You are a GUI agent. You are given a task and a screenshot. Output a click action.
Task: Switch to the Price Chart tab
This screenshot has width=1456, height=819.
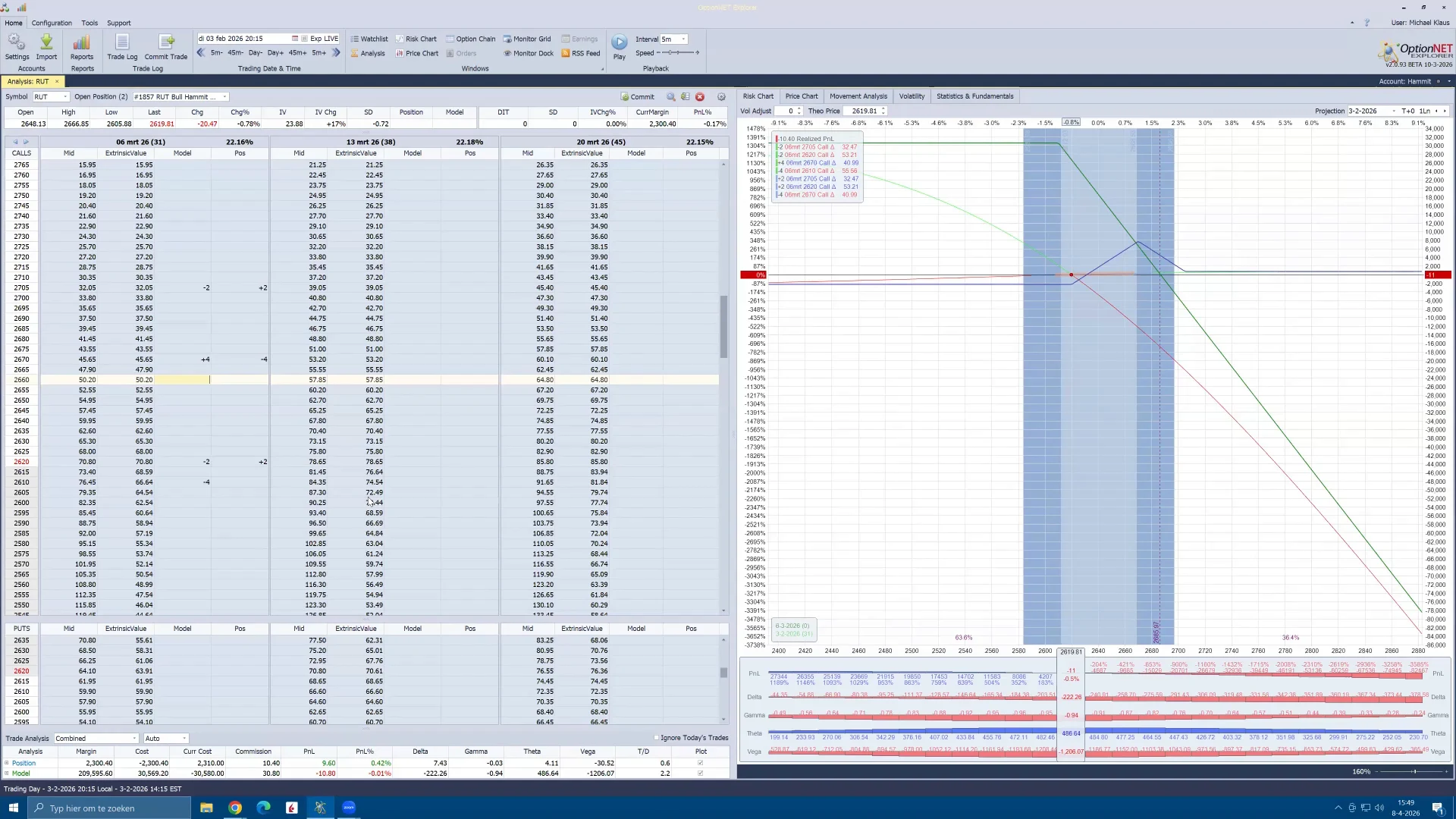(x=802, y=96)
